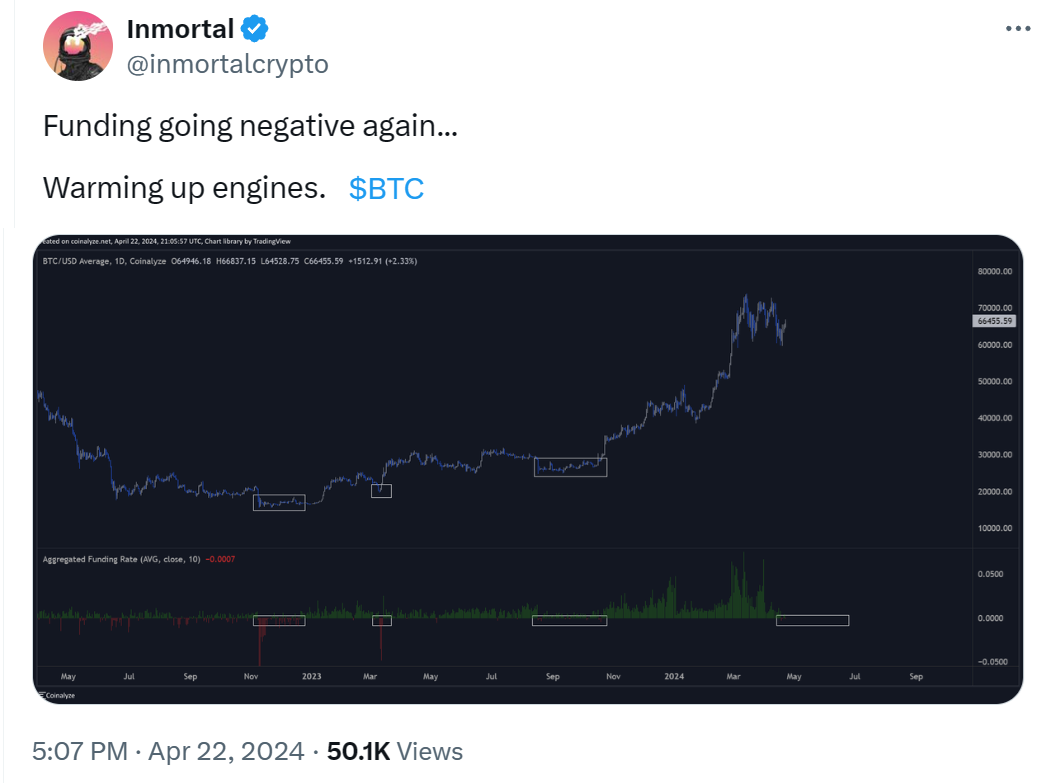Click the Coinalyze logo in chart footer
Viewport: 1058px width, 783px height.
pyautogui.click(x=57, y=695)
